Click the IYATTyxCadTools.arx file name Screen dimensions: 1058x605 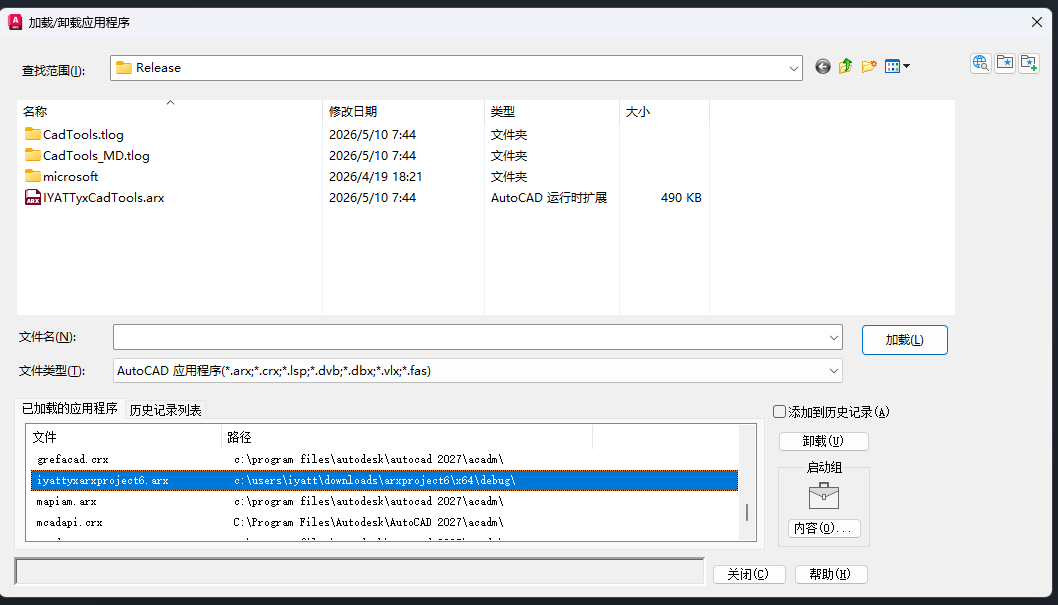click(x=104, y=198)
